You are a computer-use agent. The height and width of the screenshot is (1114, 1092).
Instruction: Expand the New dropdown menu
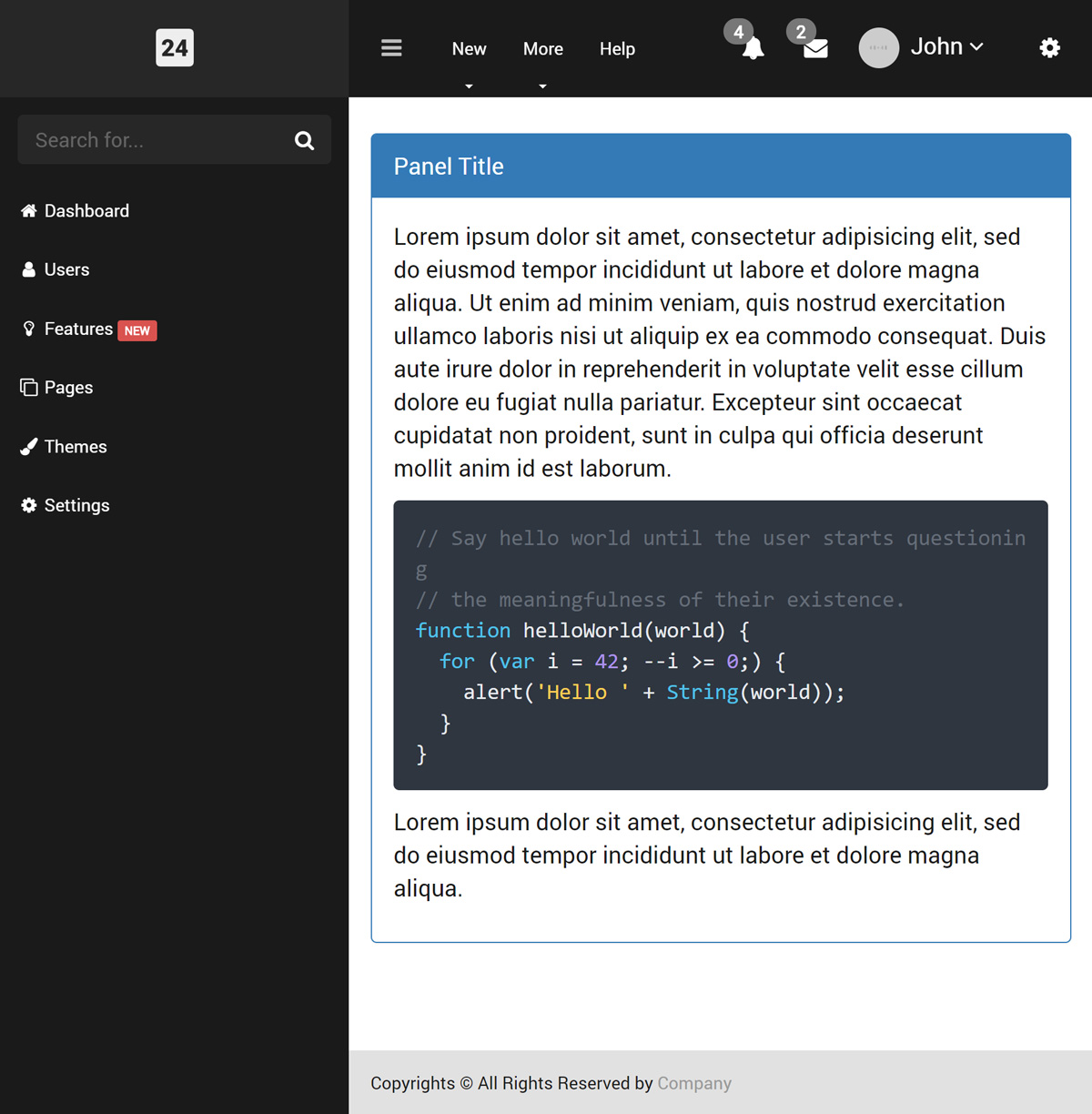(x=469, y=49)
